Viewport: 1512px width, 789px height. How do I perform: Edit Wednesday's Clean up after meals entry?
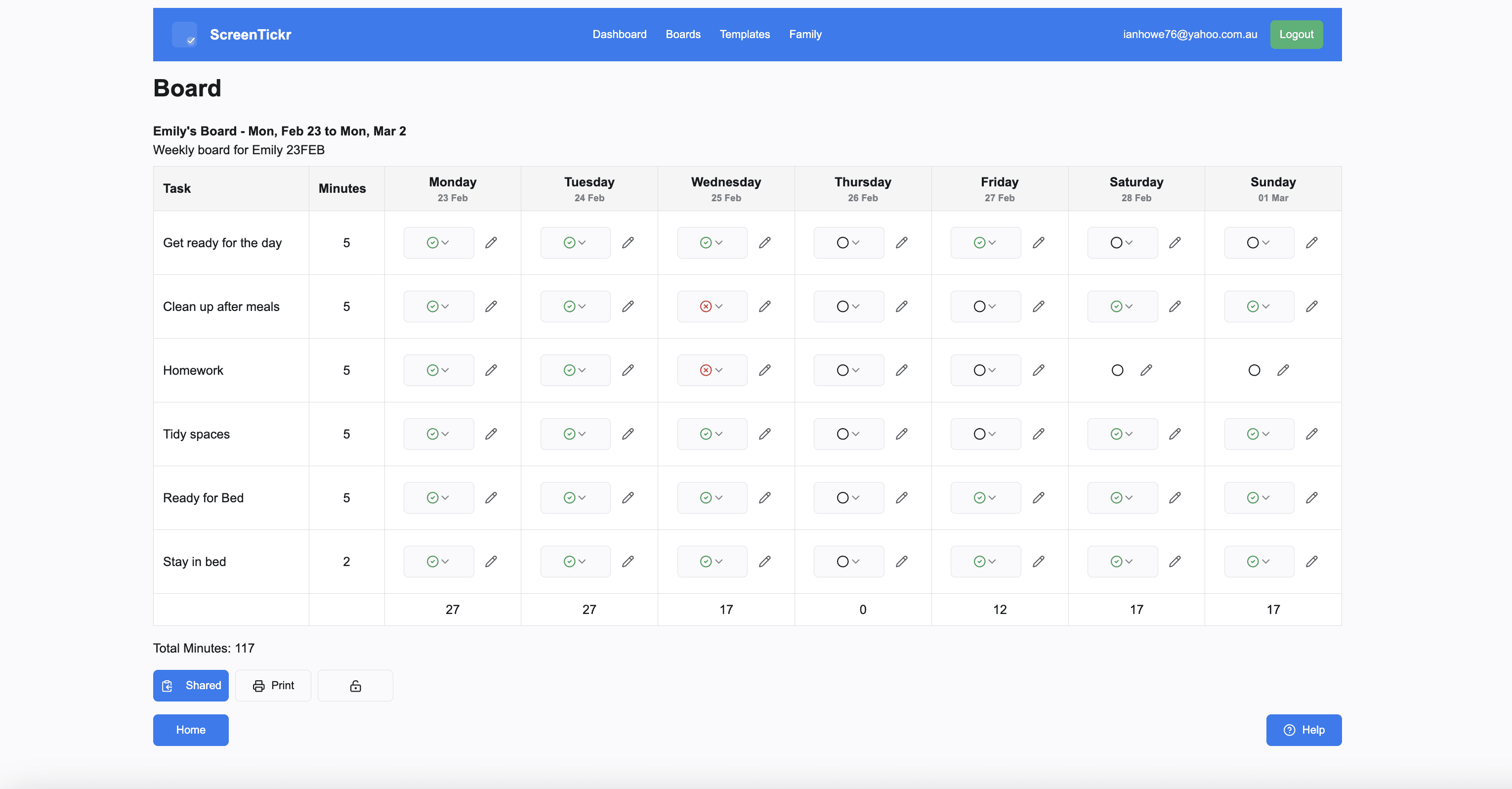(x=765, y=307)
